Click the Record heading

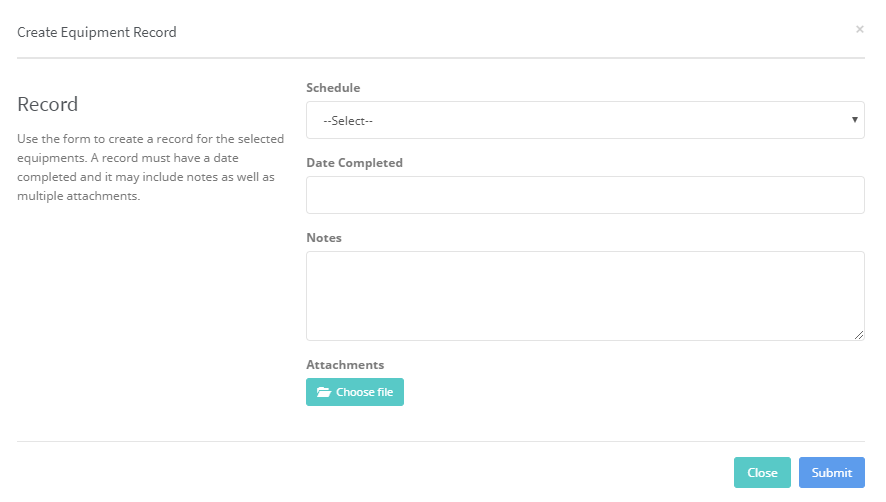click(x=47, y=104)
